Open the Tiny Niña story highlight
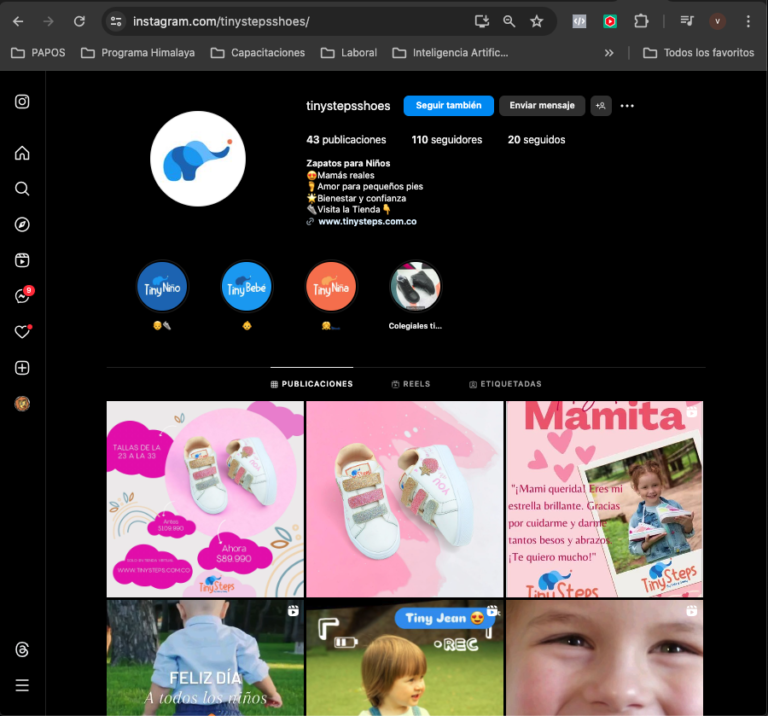The height and width of the screenshot is (716, 768). pos(331,287)
